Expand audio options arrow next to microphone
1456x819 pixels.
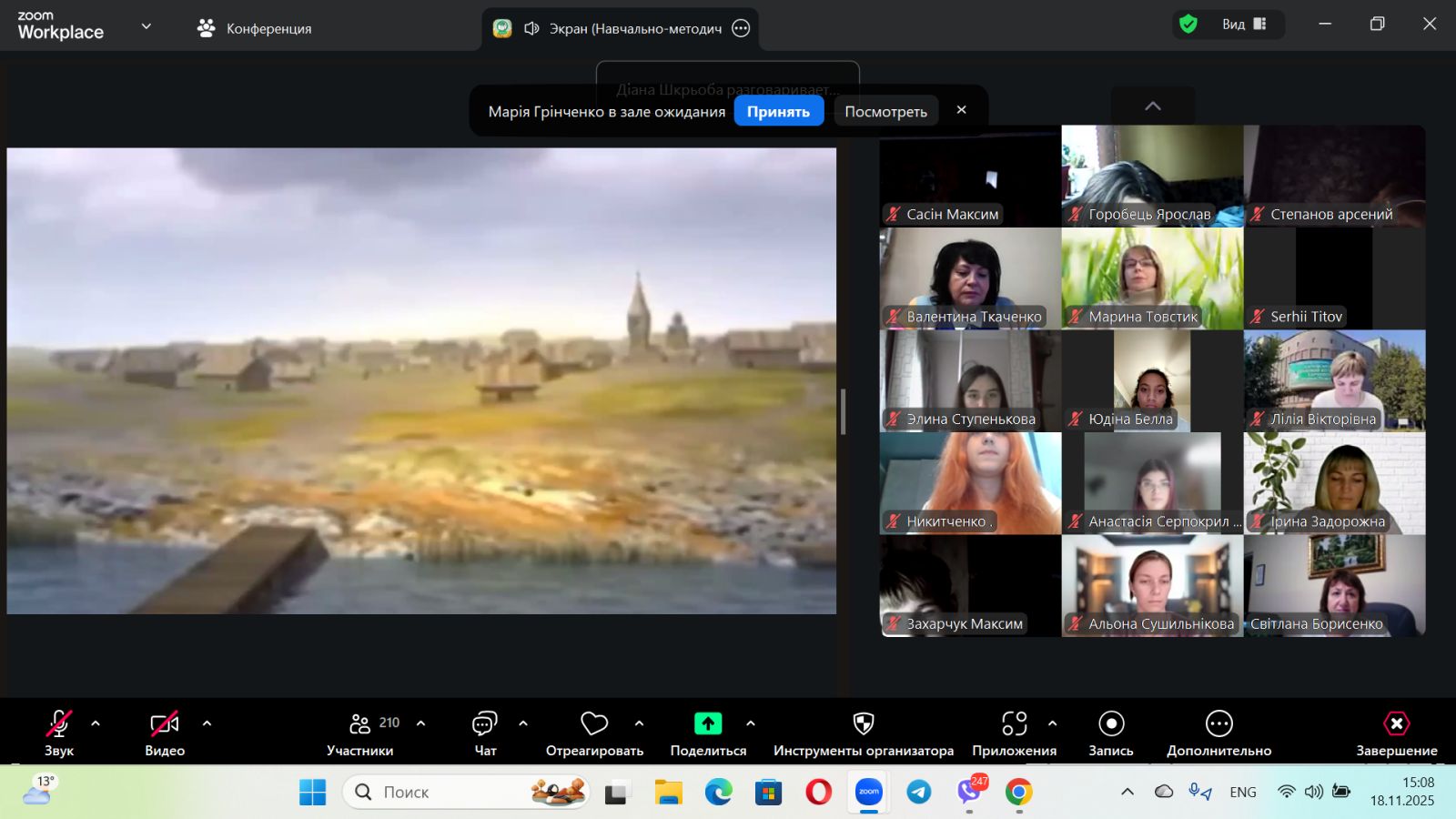pyautogui.click(x=96, y=724)
